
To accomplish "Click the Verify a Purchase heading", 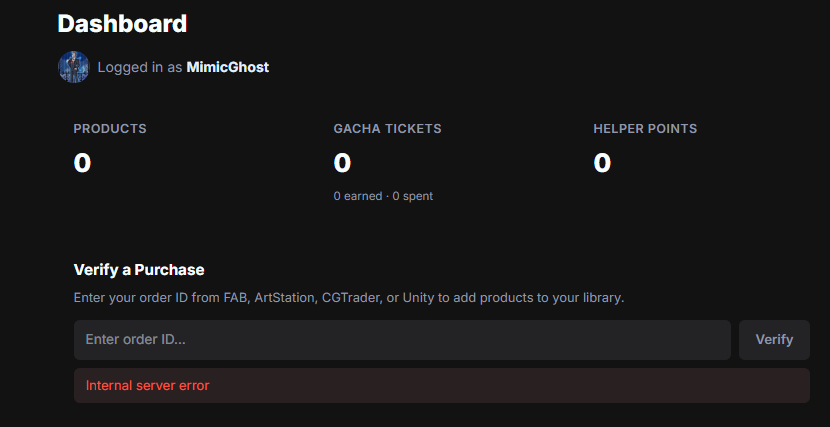I will pos(139,270).
